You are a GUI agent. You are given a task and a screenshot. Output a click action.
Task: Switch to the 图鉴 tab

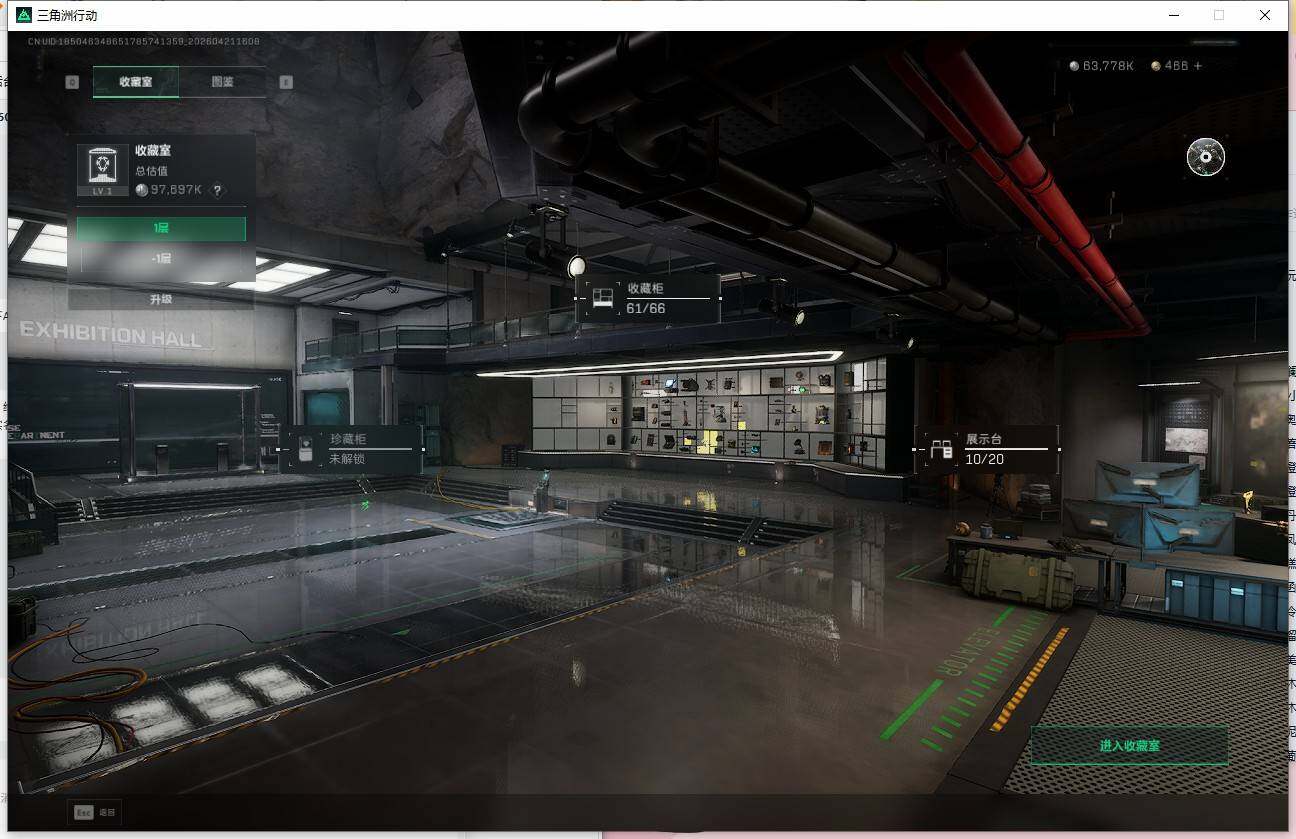pyautogui.click(x=222, y=82)
